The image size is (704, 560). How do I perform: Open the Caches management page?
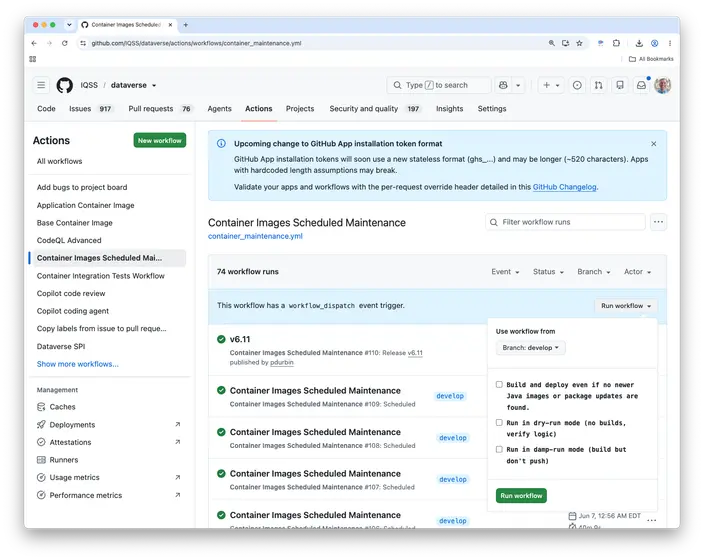click(62, 407)
